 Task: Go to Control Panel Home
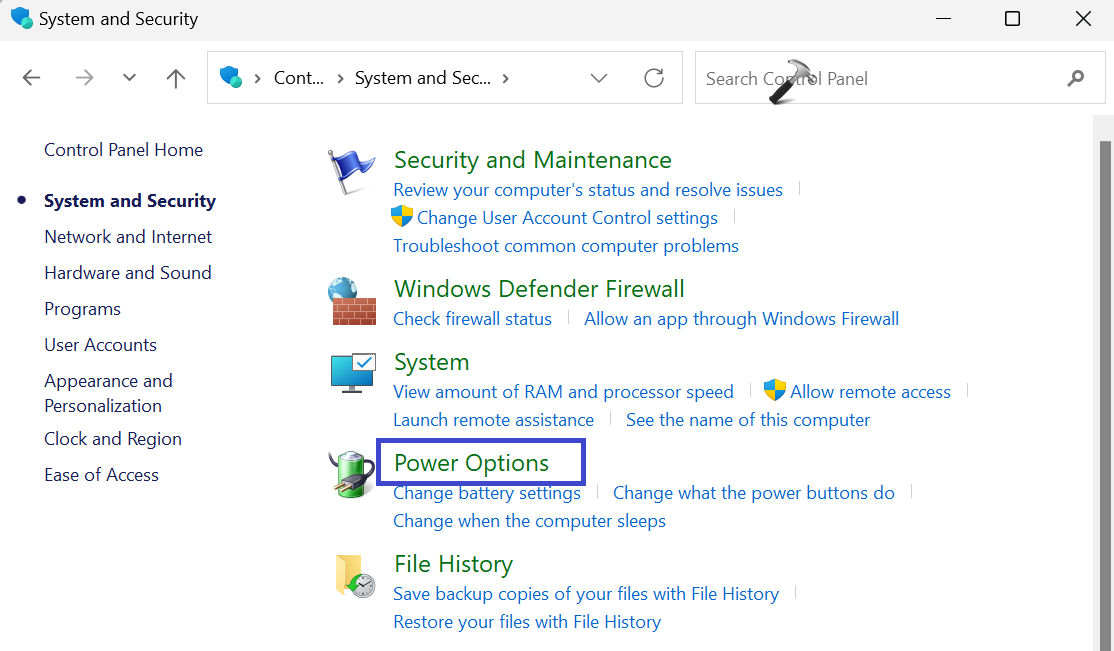click(123, 150)
